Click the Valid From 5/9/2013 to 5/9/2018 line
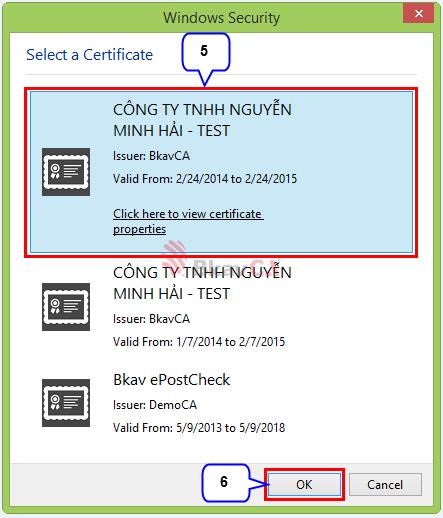443x518 pixels. tap(199, 428)
